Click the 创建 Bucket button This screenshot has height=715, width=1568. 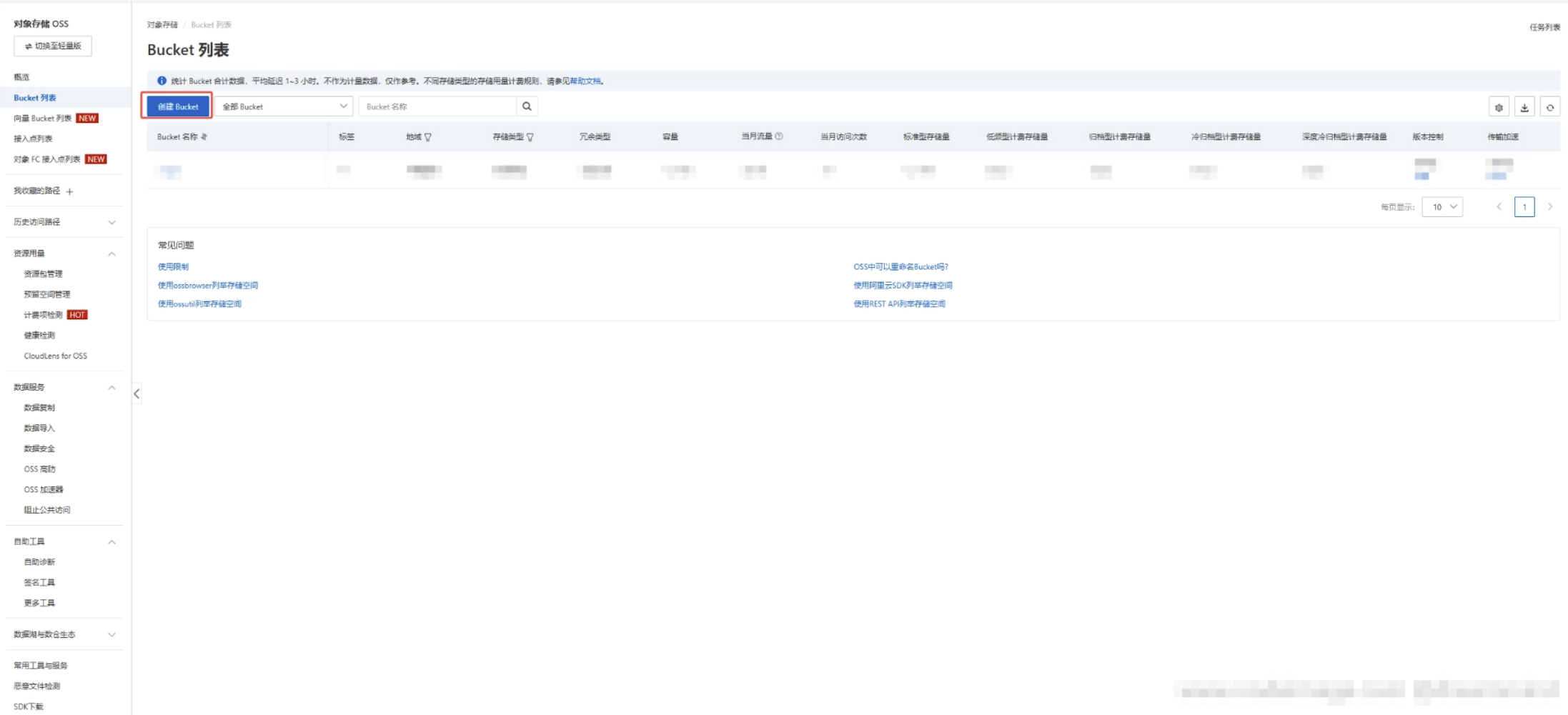pos(178,106)
